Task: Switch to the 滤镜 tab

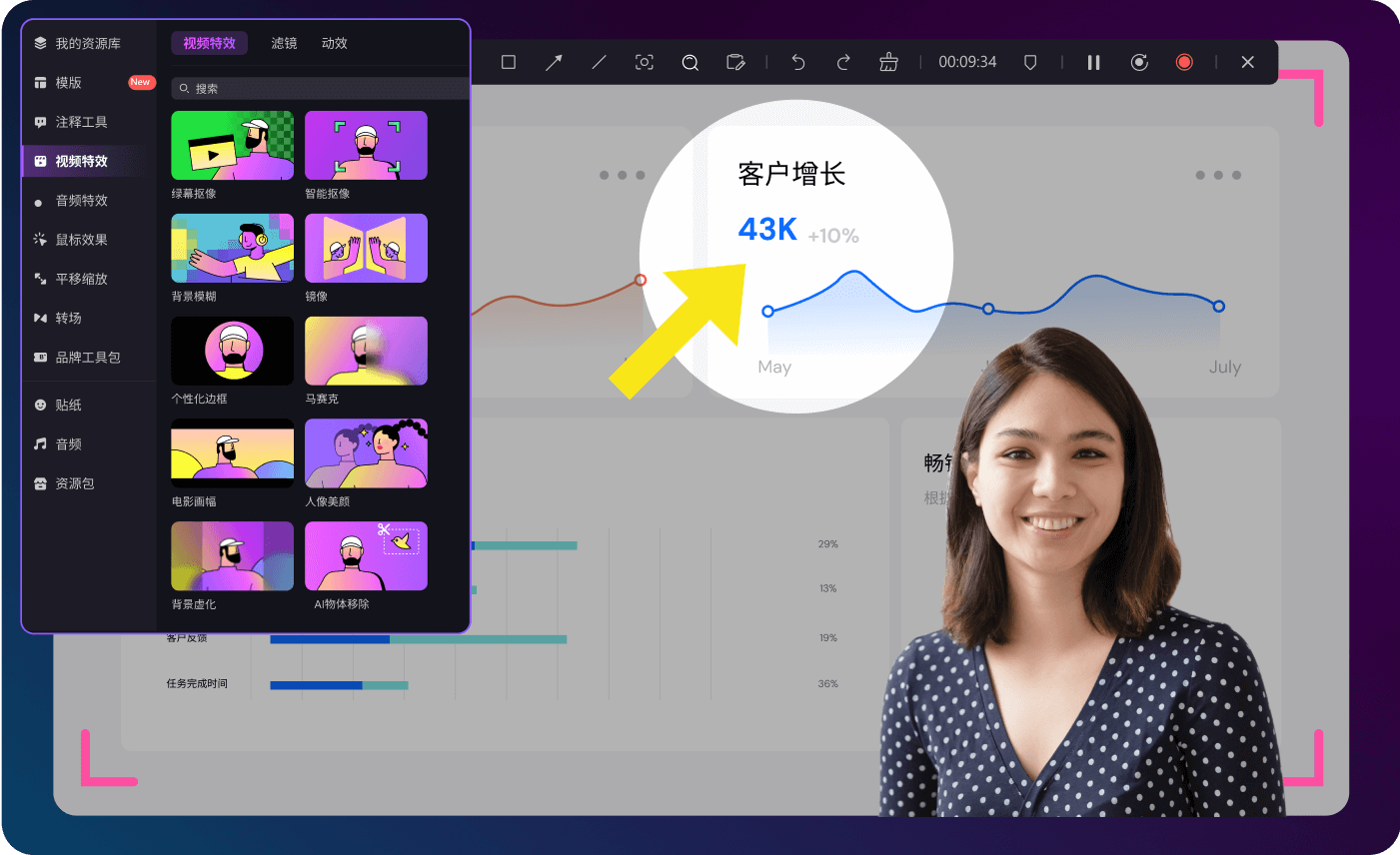Action: coord(285,43)
